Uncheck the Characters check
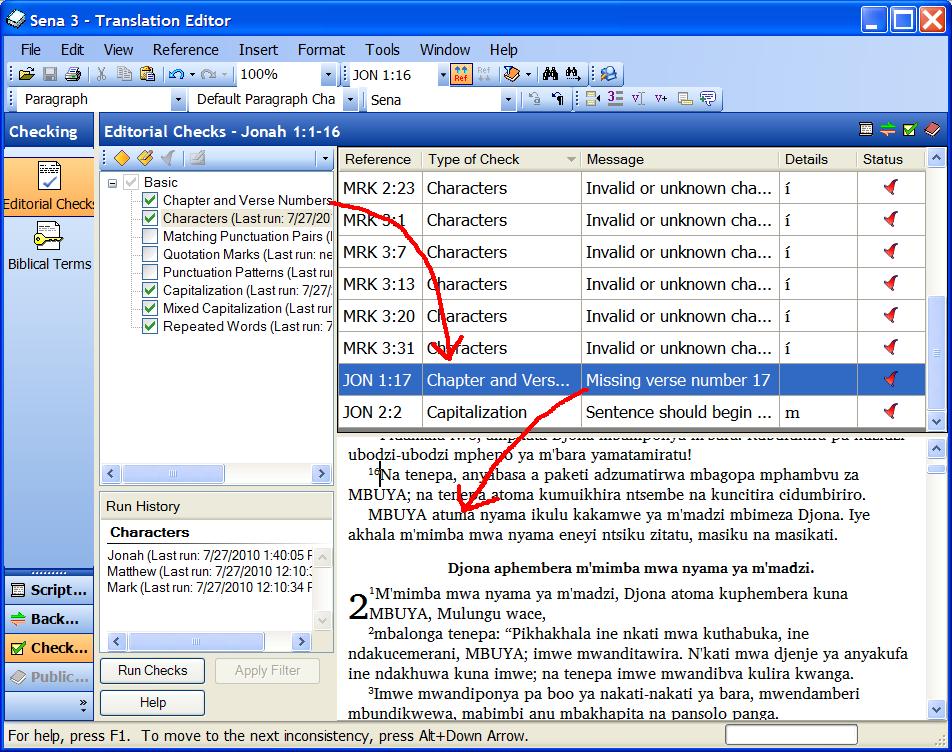This screenshot has width=952, height=752. (150, 218)
